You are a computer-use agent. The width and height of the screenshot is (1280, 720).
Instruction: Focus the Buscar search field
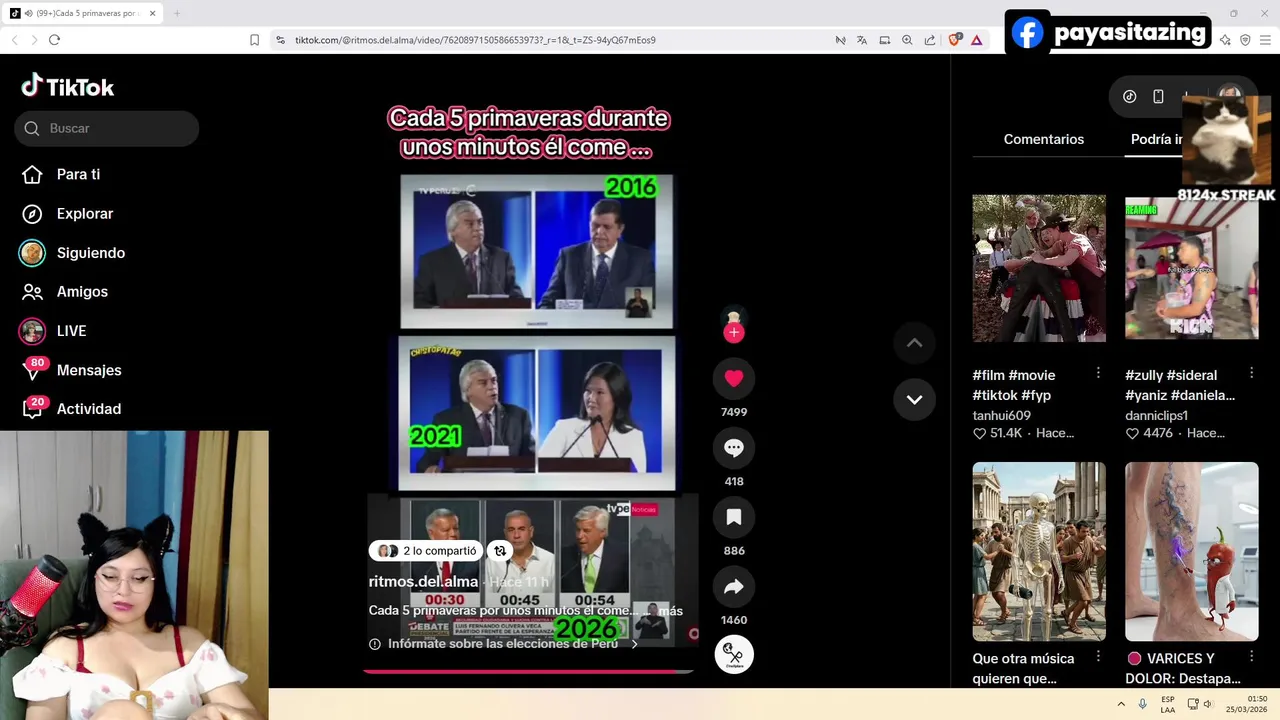[107, 128]
